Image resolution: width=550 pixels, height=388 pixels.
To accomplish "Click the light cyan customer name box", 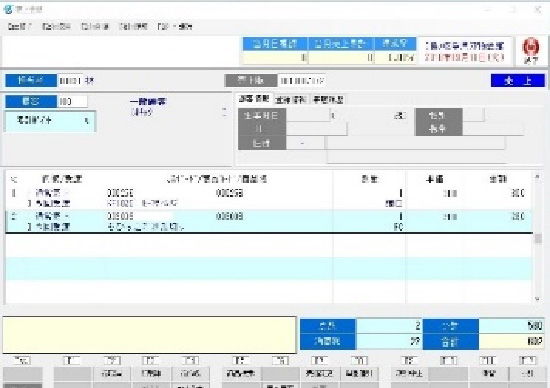I will click(50, 121).
